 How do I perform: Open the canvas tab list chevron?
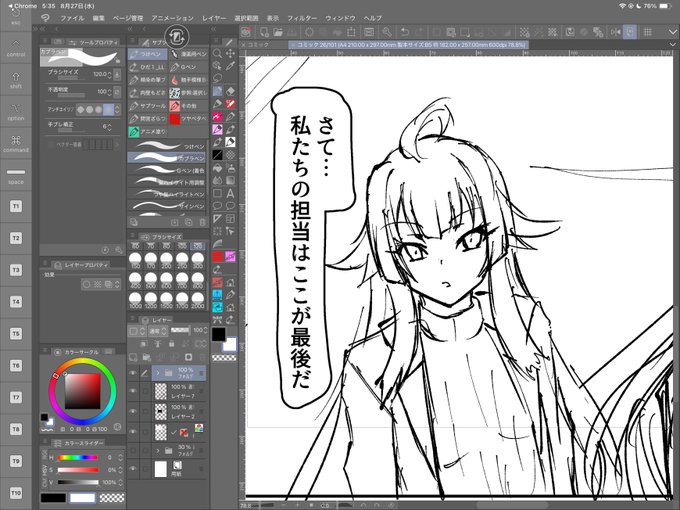tap(672, 45)
